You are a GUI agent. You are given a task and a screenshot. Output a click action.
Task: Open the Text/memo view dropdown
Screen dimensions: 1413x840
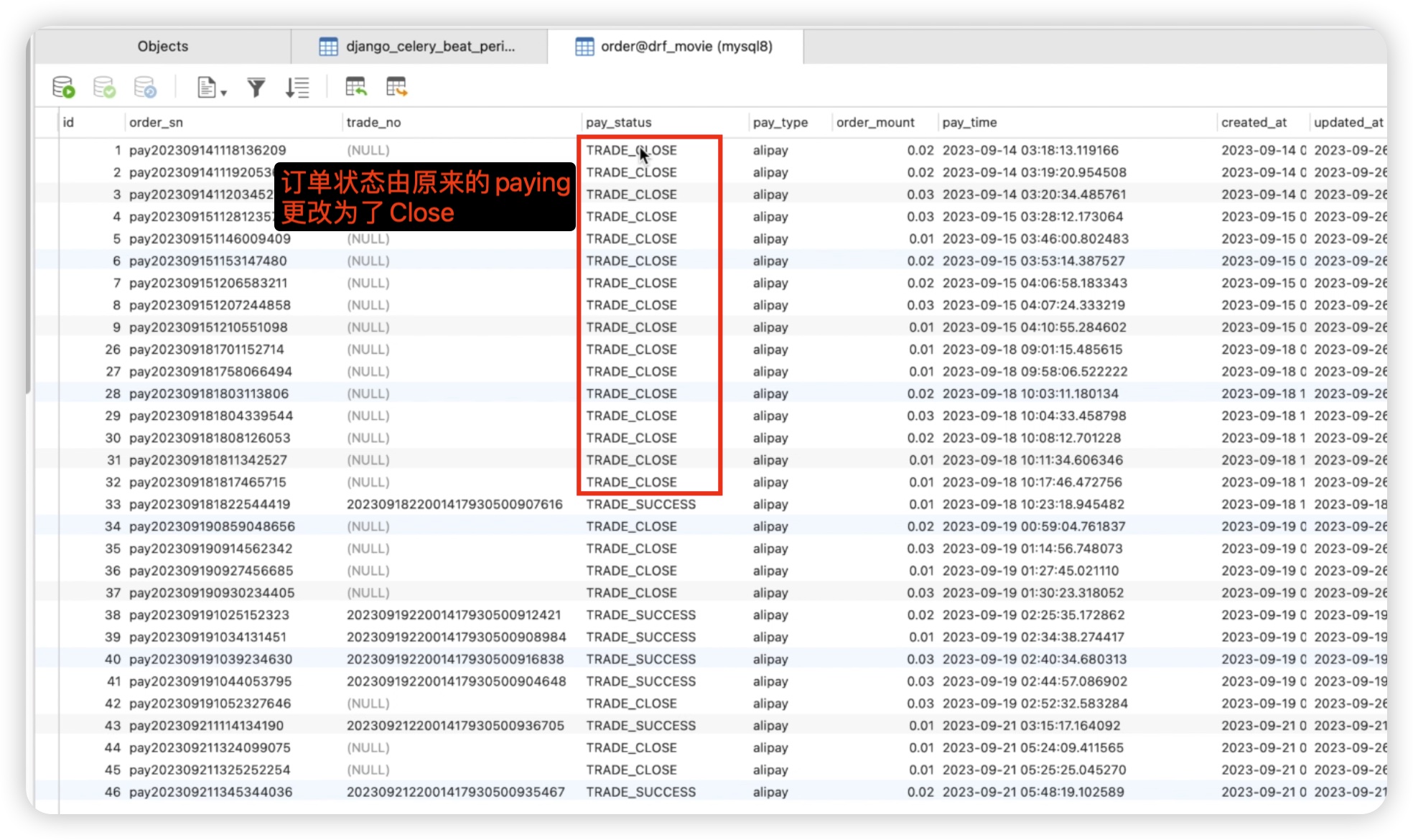[x=212, y=88]
